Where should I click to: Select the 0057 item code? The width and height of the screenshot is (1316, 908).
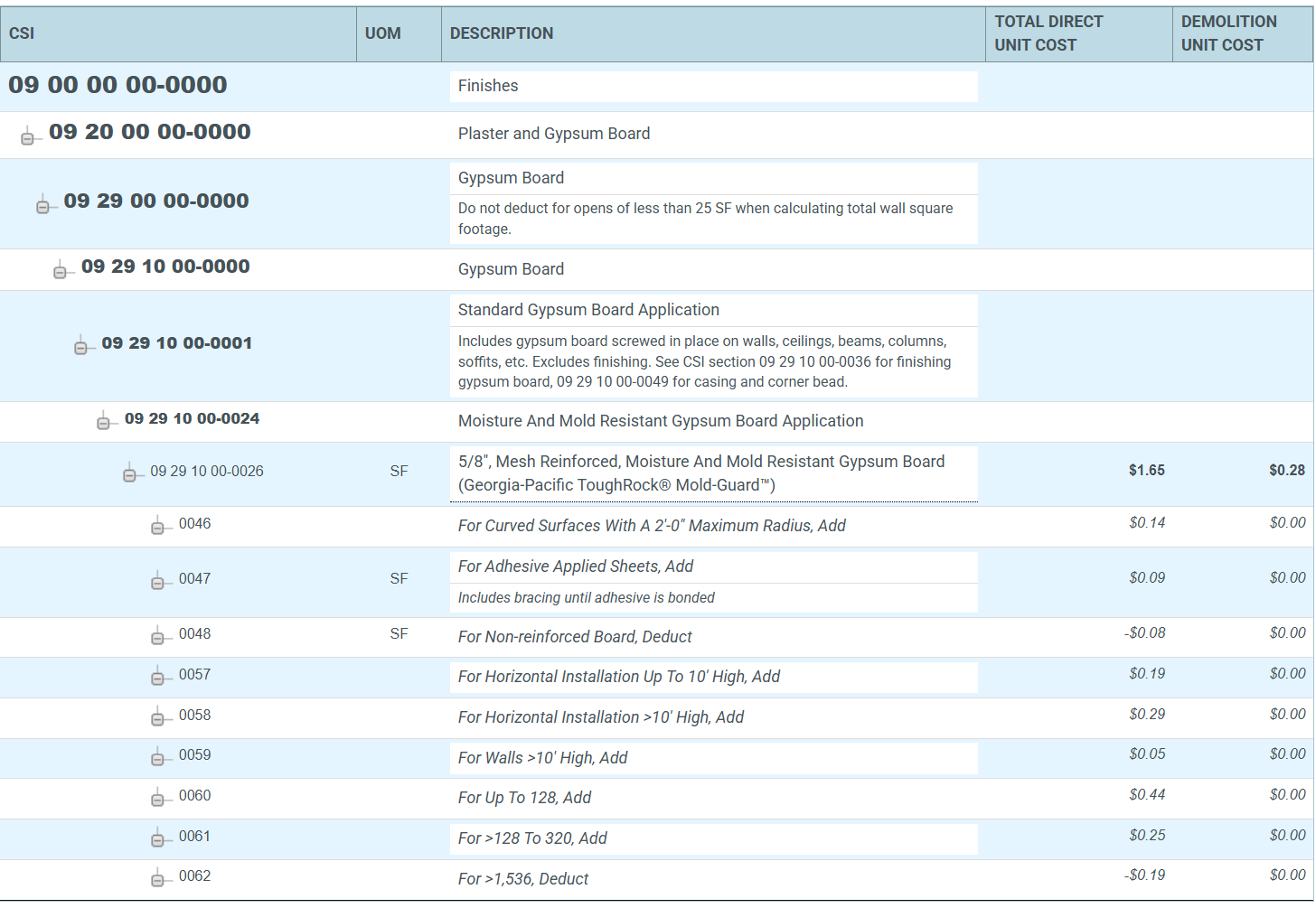click(x=194, y=674)
